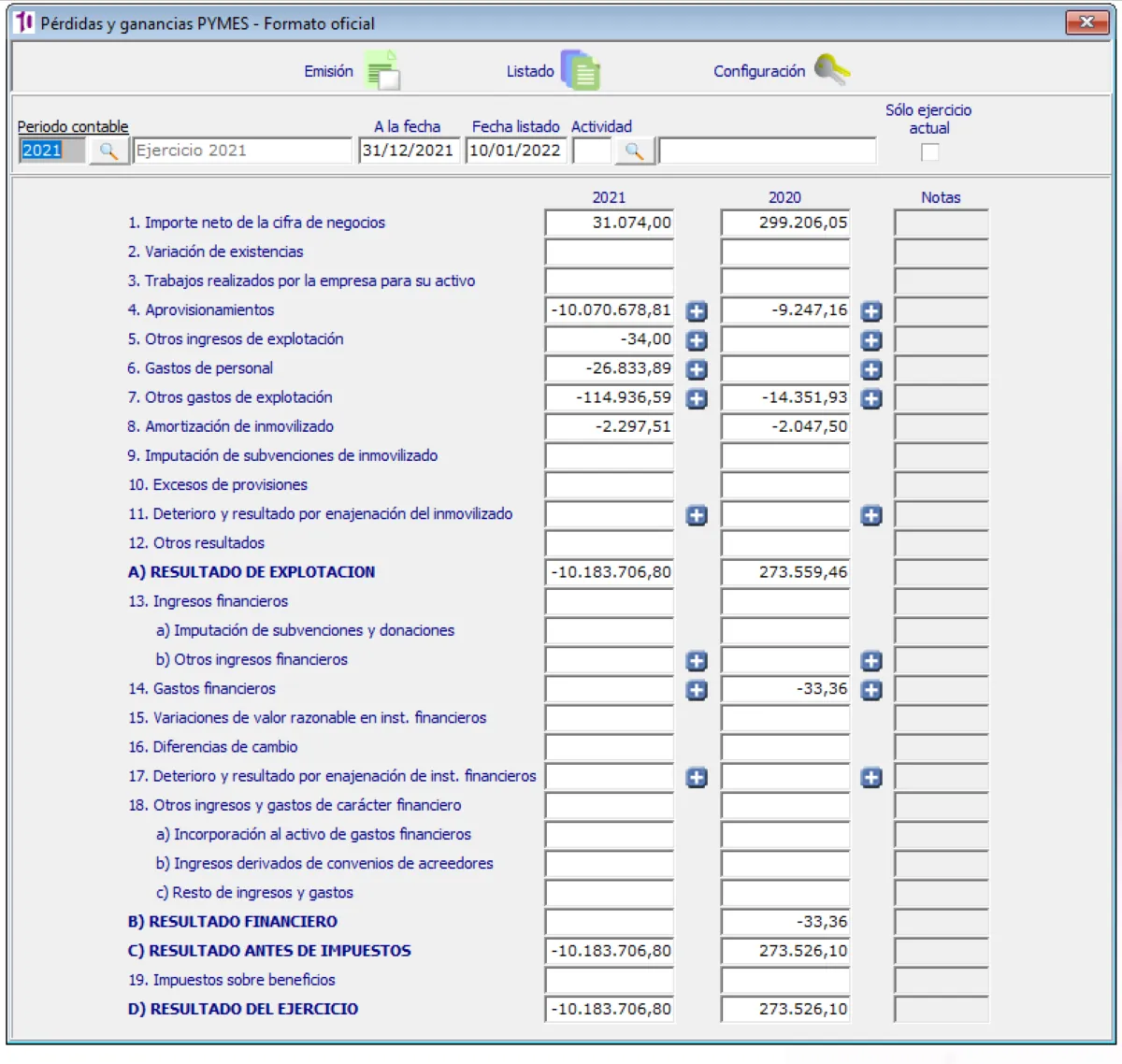The height and width of the screenshot is (1064, 1122).
Task: Click 2021 Impuestos sobre beneficios field
Action: point(610,980)
